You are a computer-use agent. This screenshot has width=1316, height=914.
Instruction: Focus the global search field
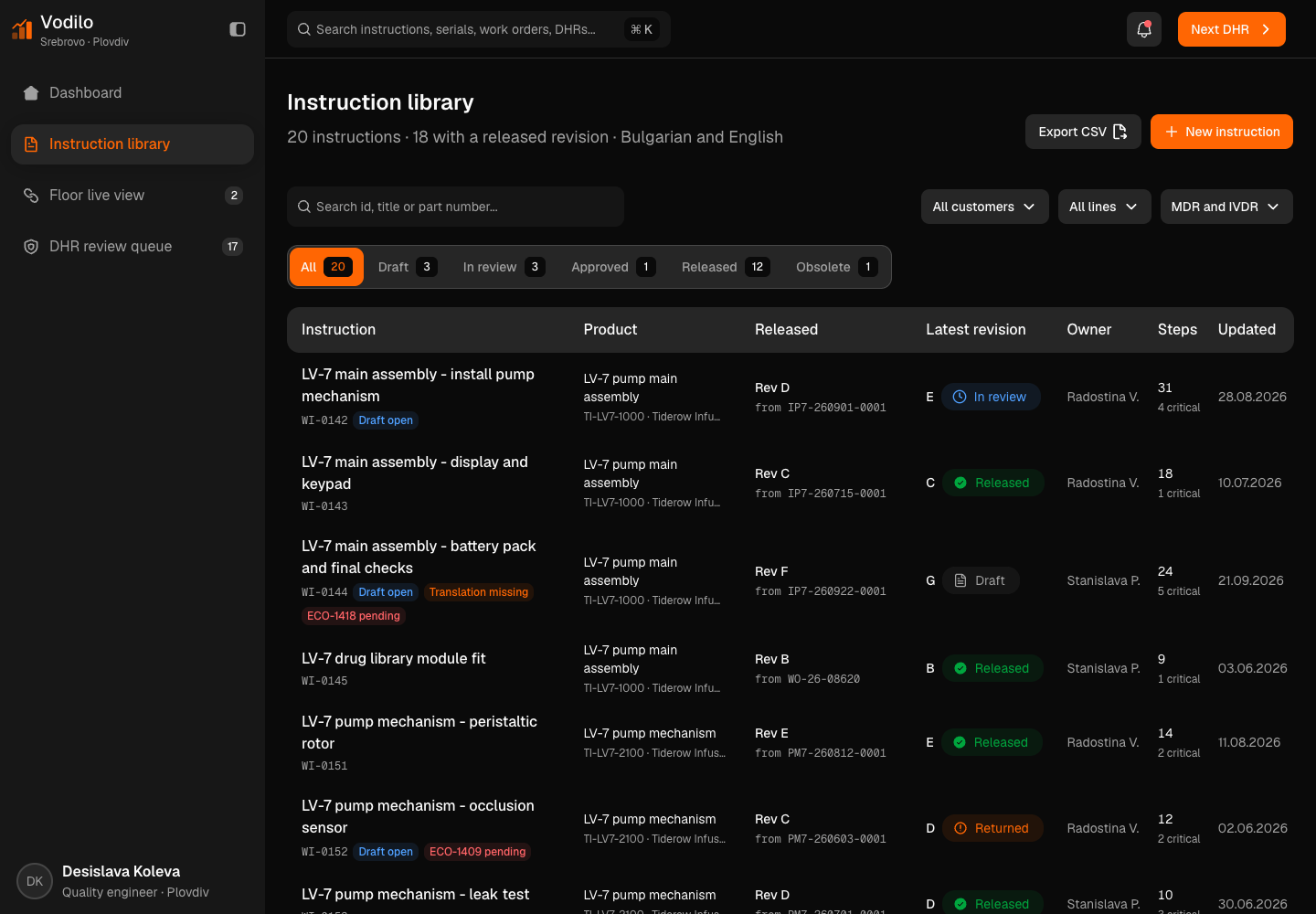click(479, 29)
